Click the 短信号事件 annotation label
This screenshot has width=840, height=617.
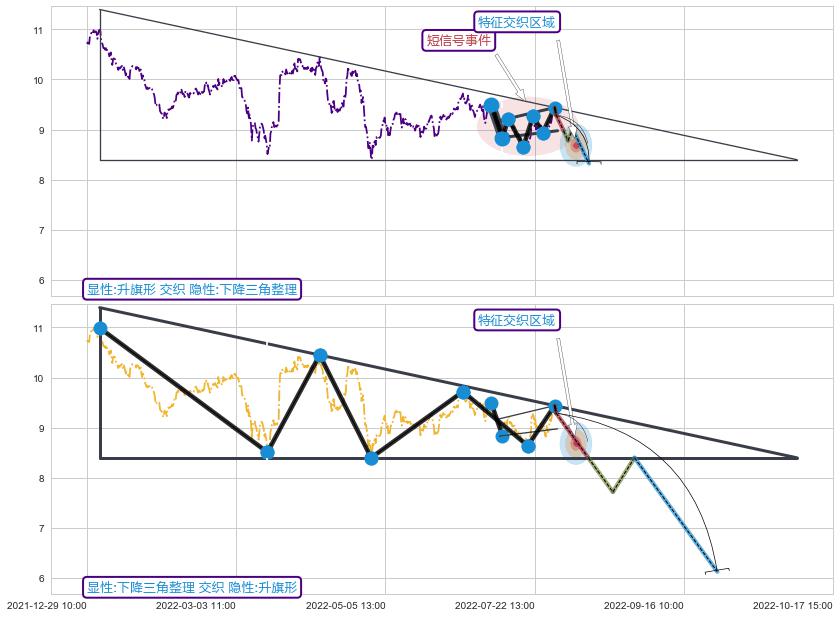459,40
